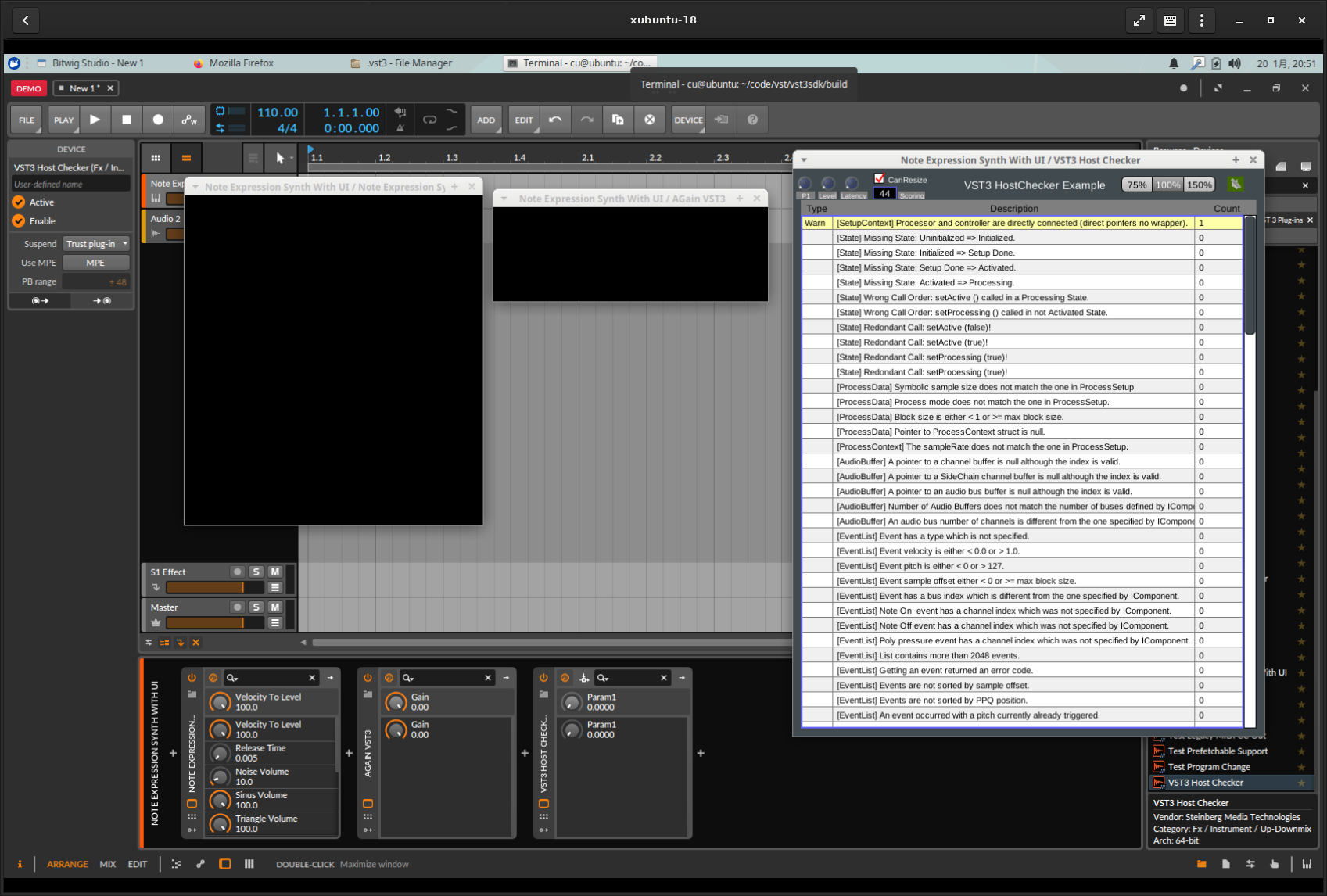Click the volume speaker tray icon

pyautogui.click(x=1235, y=63)
